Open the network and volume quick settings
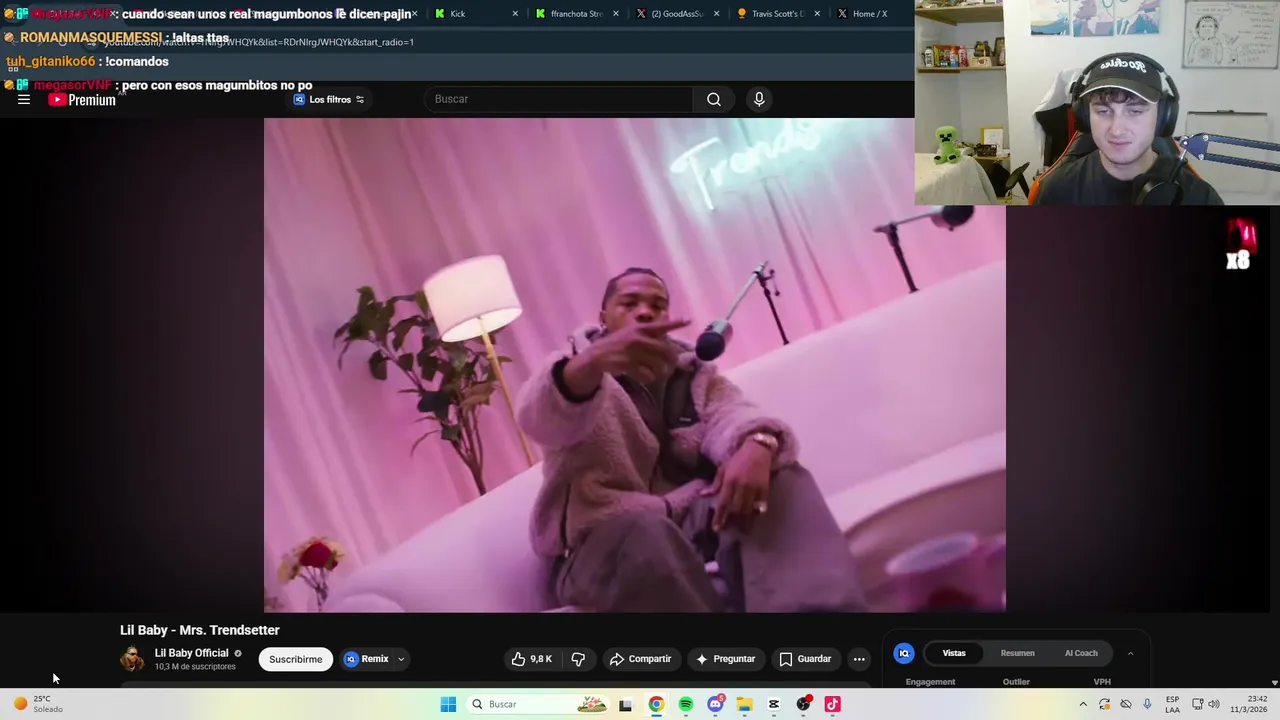 click(1205, 704)
